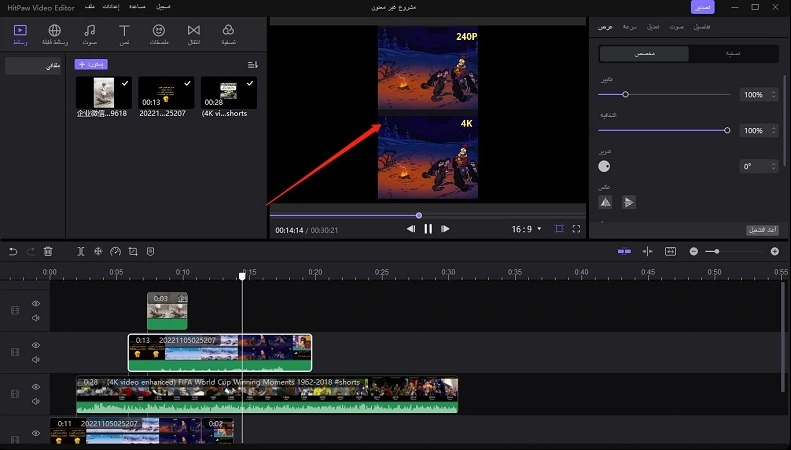Switch to the عرض properties tab
The image size is (791, 450).
[x=605, y=27]
